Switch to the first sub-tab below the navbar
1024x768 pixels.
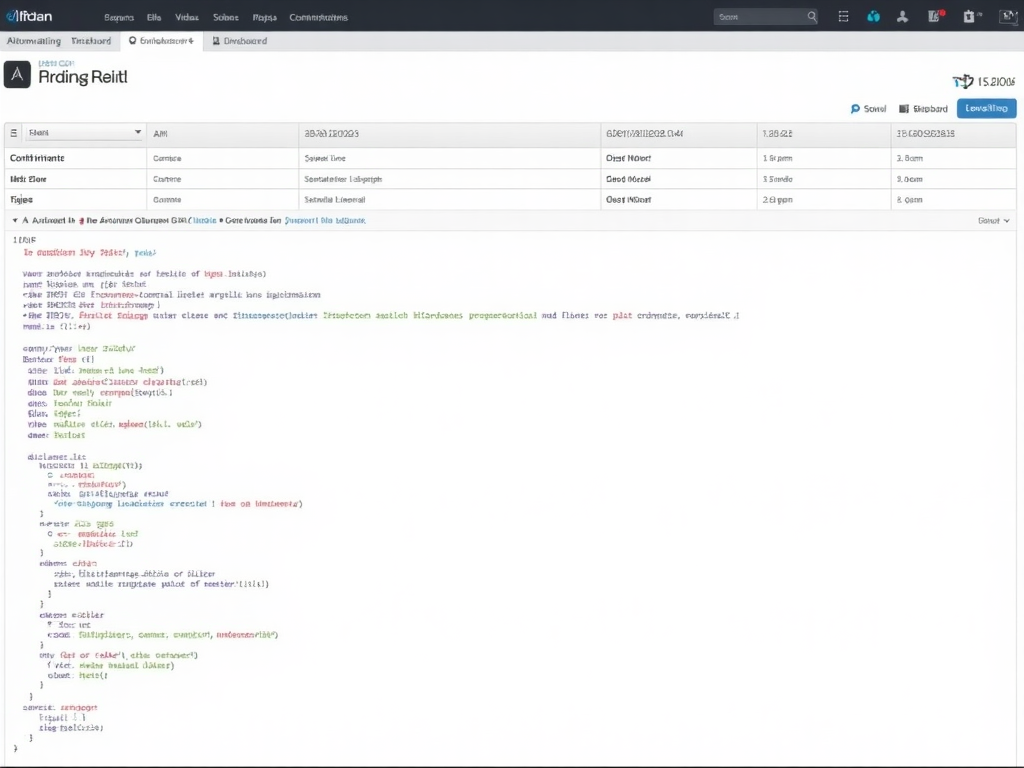click(x=34, y=40)
